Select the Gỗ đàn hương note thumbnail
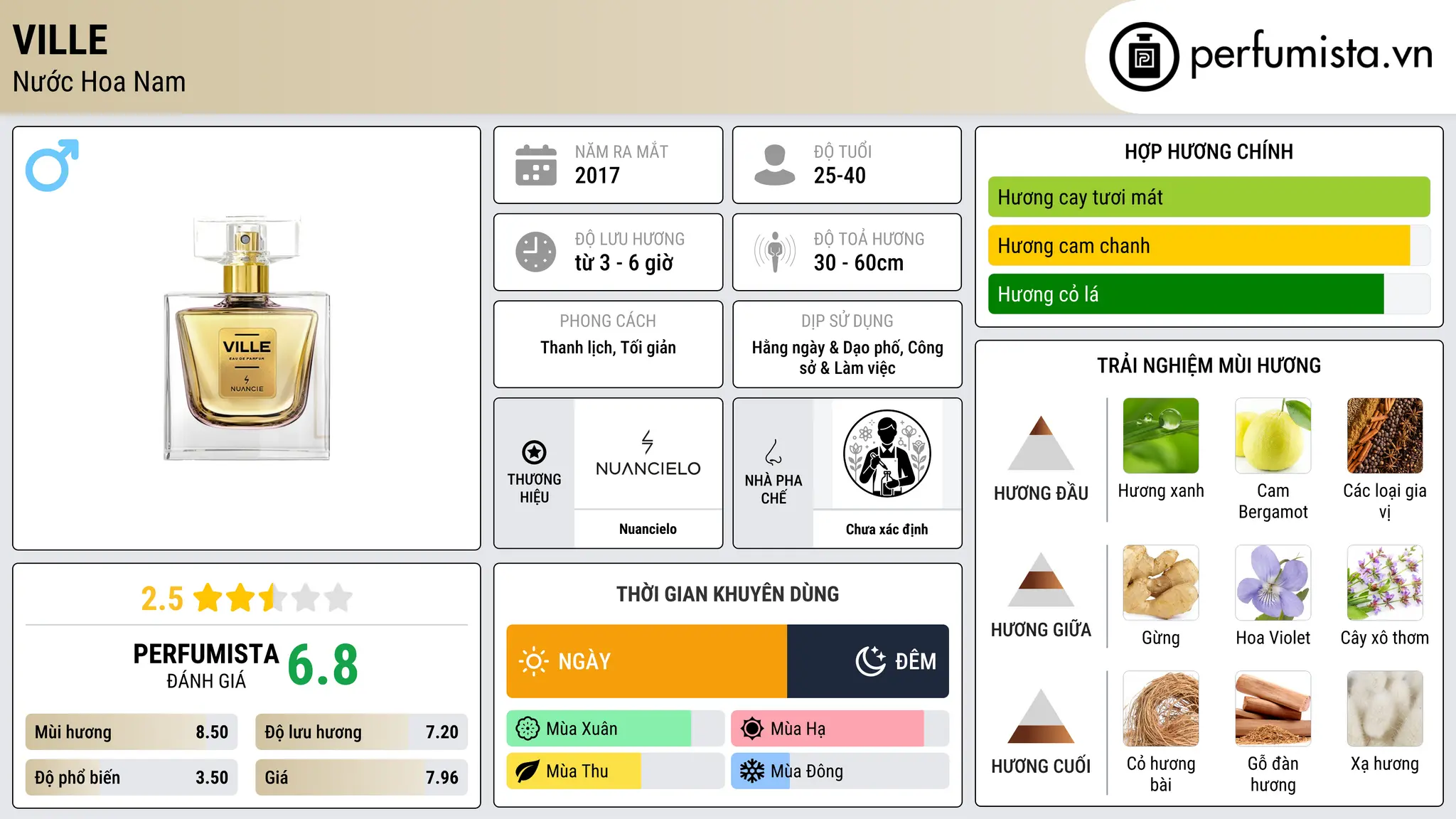The height and width of the screenshot is (819, 1456). [1273, 709]
